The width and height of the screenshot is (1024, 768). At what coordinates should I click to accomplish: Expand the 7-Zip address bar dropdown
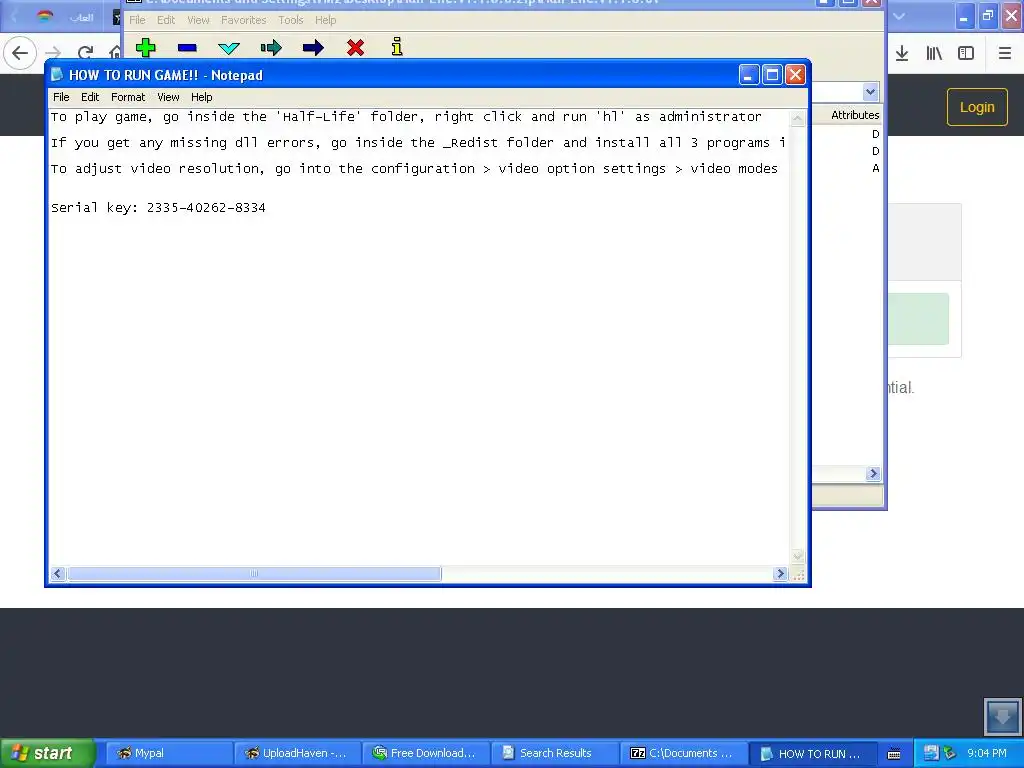tap(871, 91)
